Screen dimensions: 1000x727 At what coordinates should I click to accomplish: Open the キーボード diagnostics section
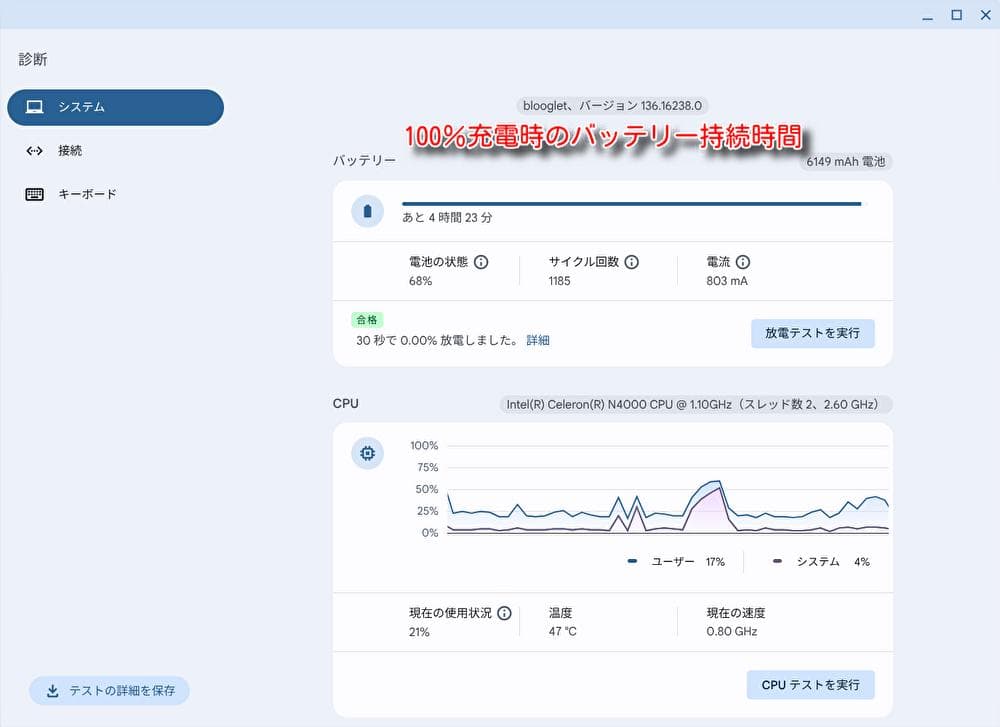[87, 194]
